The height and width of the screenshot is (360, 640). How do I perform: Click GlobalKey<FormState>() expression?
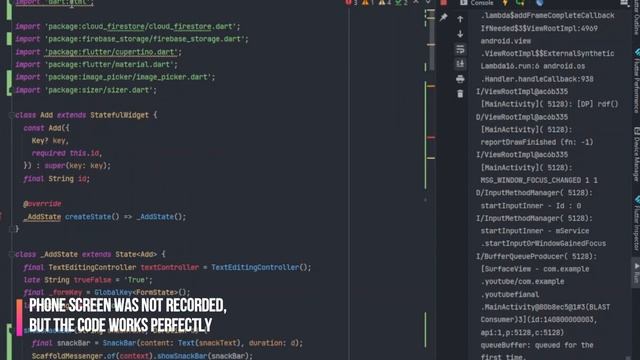pyautogui.click(x=142, y=293)
